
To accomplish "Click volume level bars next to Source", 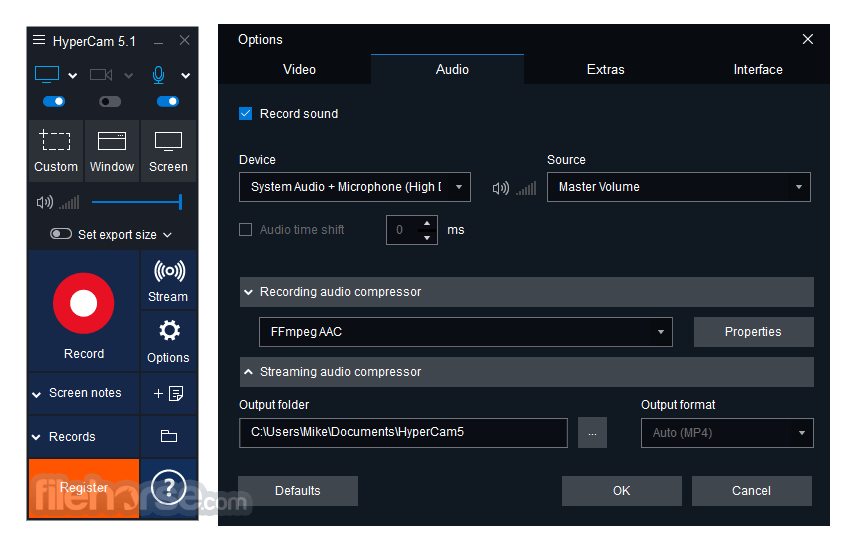I will click(x=527, y=188).
